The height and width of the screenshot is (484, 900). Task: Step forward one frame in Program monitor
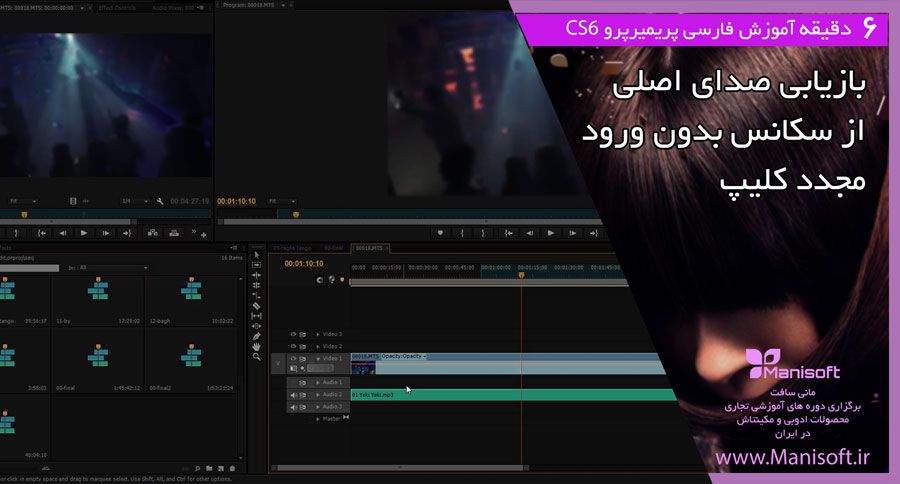tap(572, 233)
